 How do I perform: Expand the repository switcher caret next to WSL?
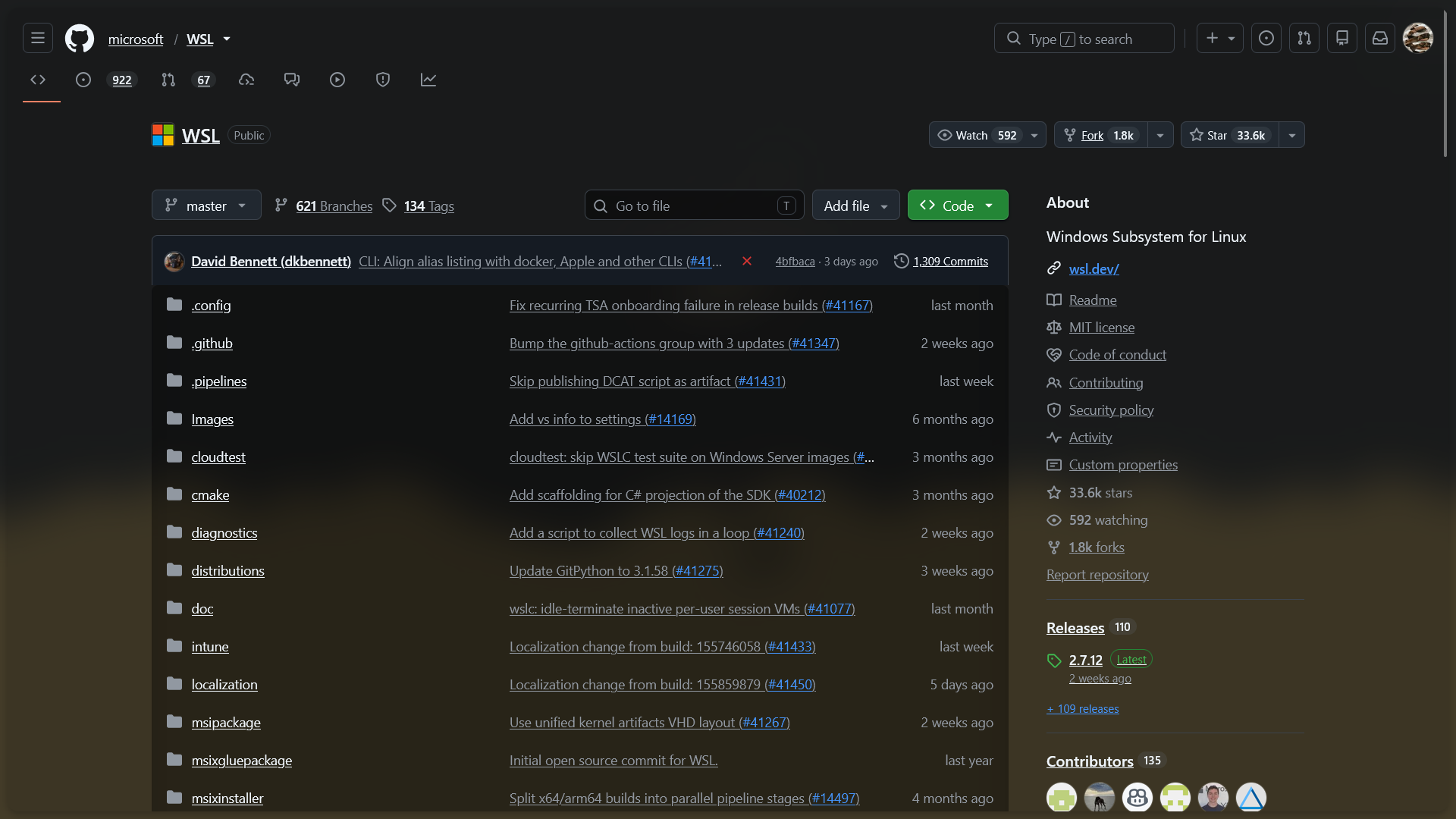coord(227,39)
